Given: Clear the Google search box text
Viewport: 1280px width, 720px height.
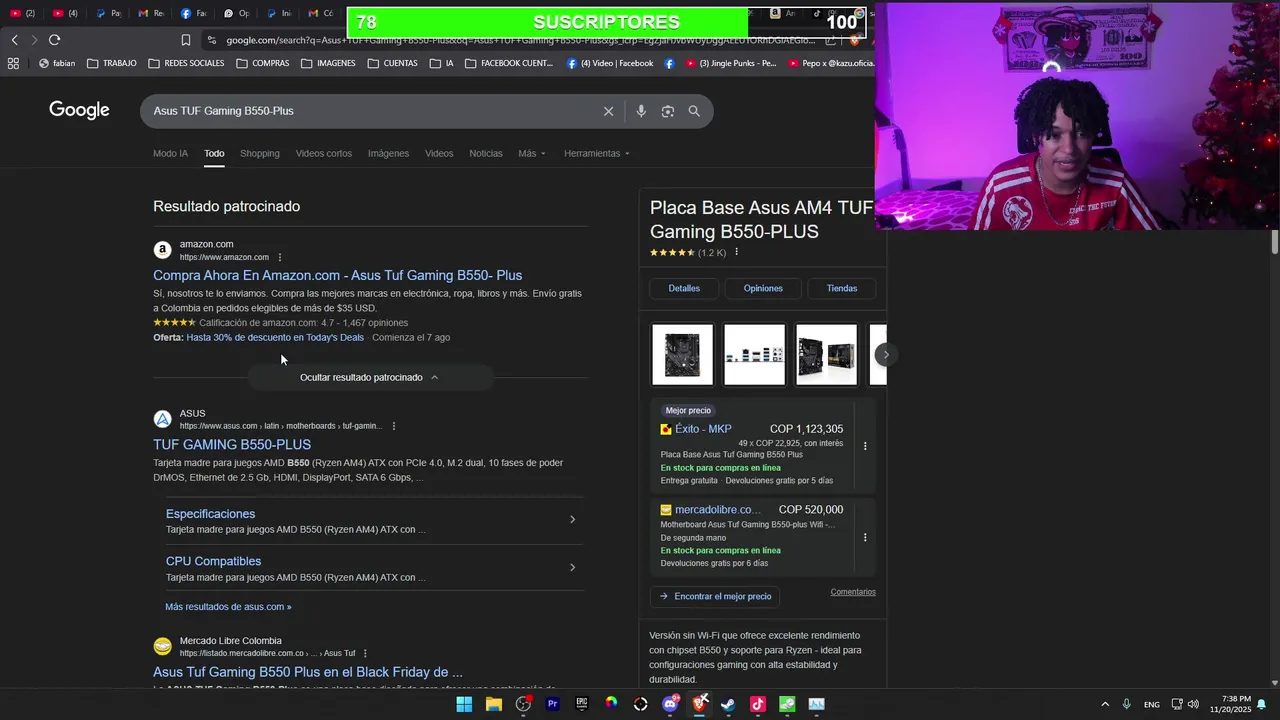Looking at the screenshot, I should [x=608, y=111].
